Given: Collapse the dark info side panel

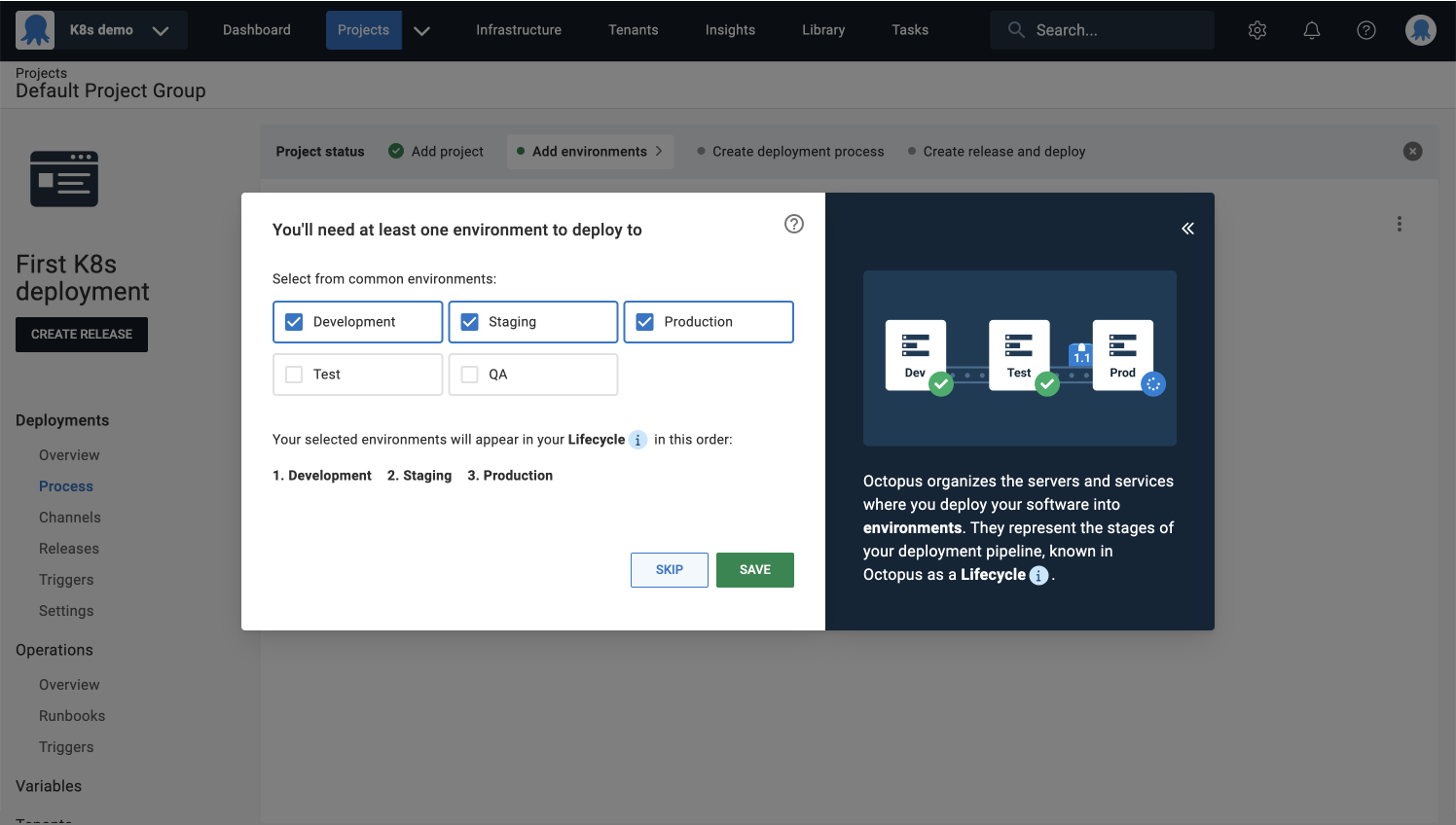Looking at the screenshot, I should (x=1187, y=228).
